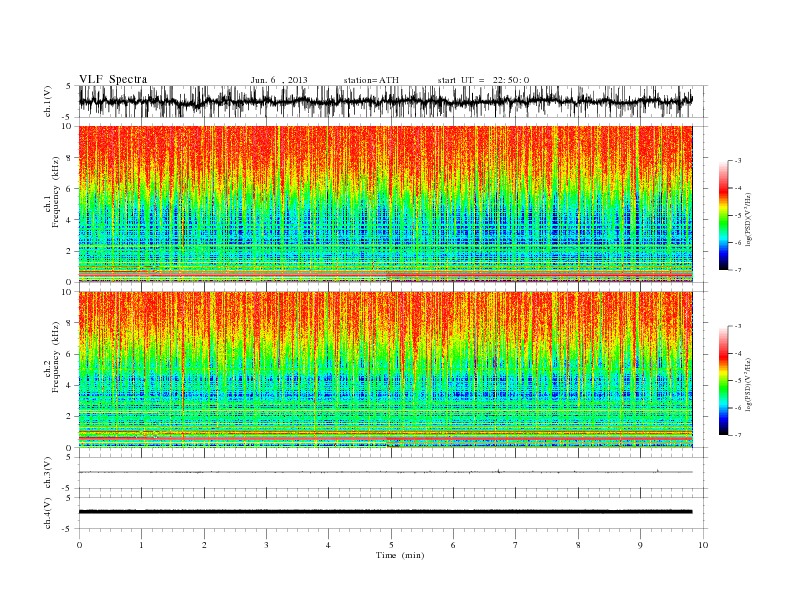Click the "-4" tick on ch.2 colorbar
The width and height of the screenshot is (792, 612).
(738, 353)
